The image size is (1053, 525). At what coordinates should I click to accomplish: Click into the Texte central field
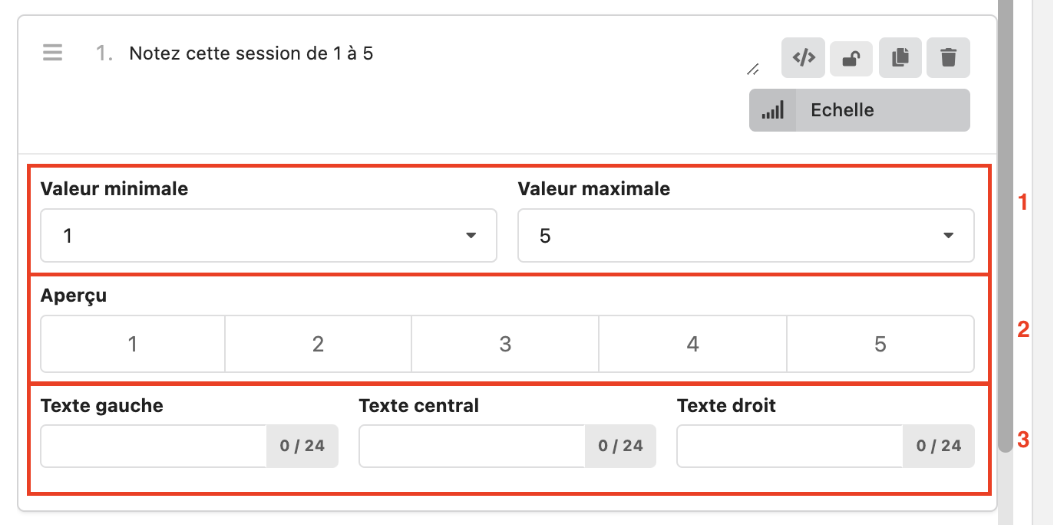pyautogui.click(x=472, y=446)
